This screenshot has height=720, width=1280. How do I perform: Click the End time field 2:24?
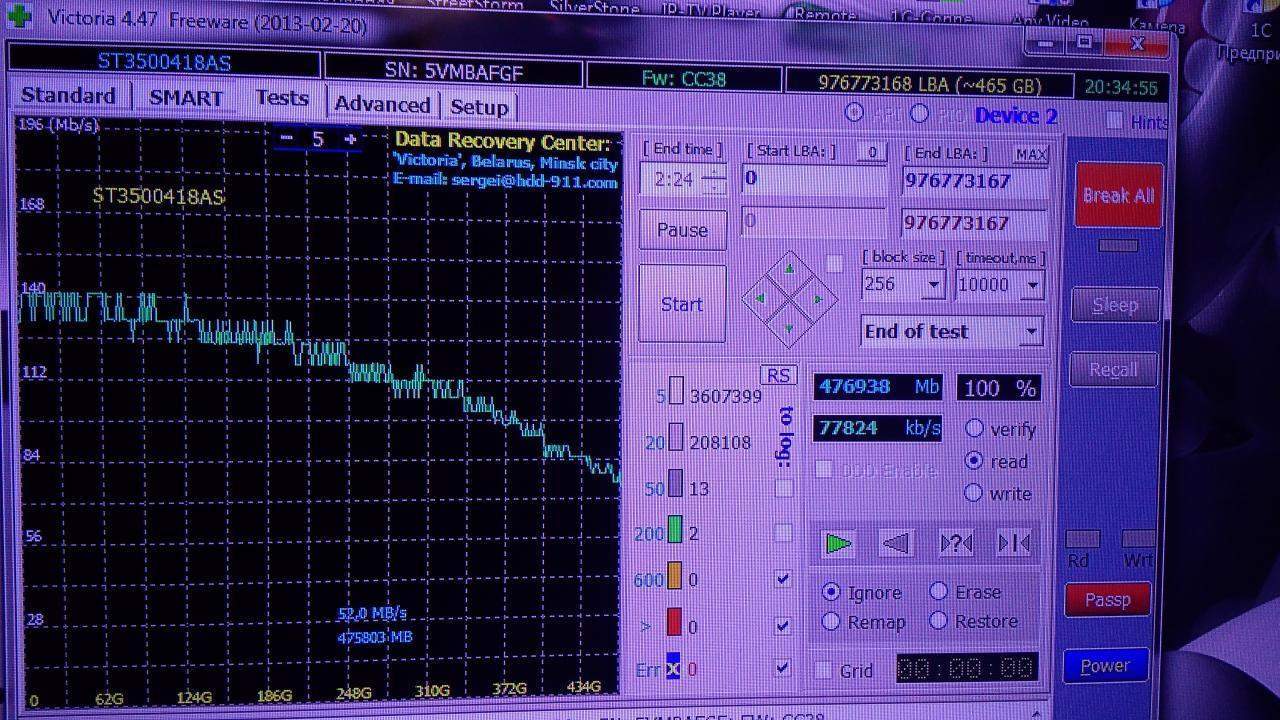pyautogui.click(x=673, y=179)
